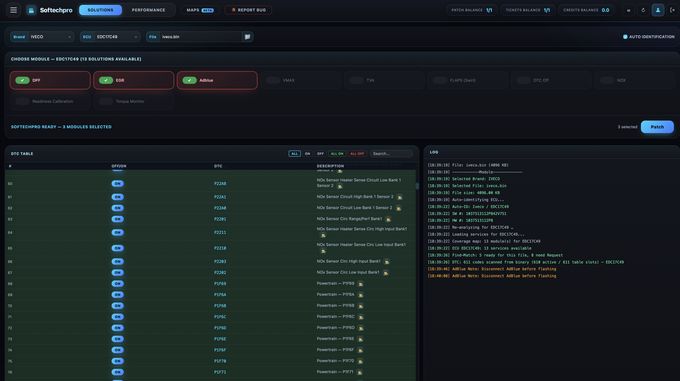The image size is (680, 381).
Task: Filter DTC table by ON
Action: click(x=307, y=153)
